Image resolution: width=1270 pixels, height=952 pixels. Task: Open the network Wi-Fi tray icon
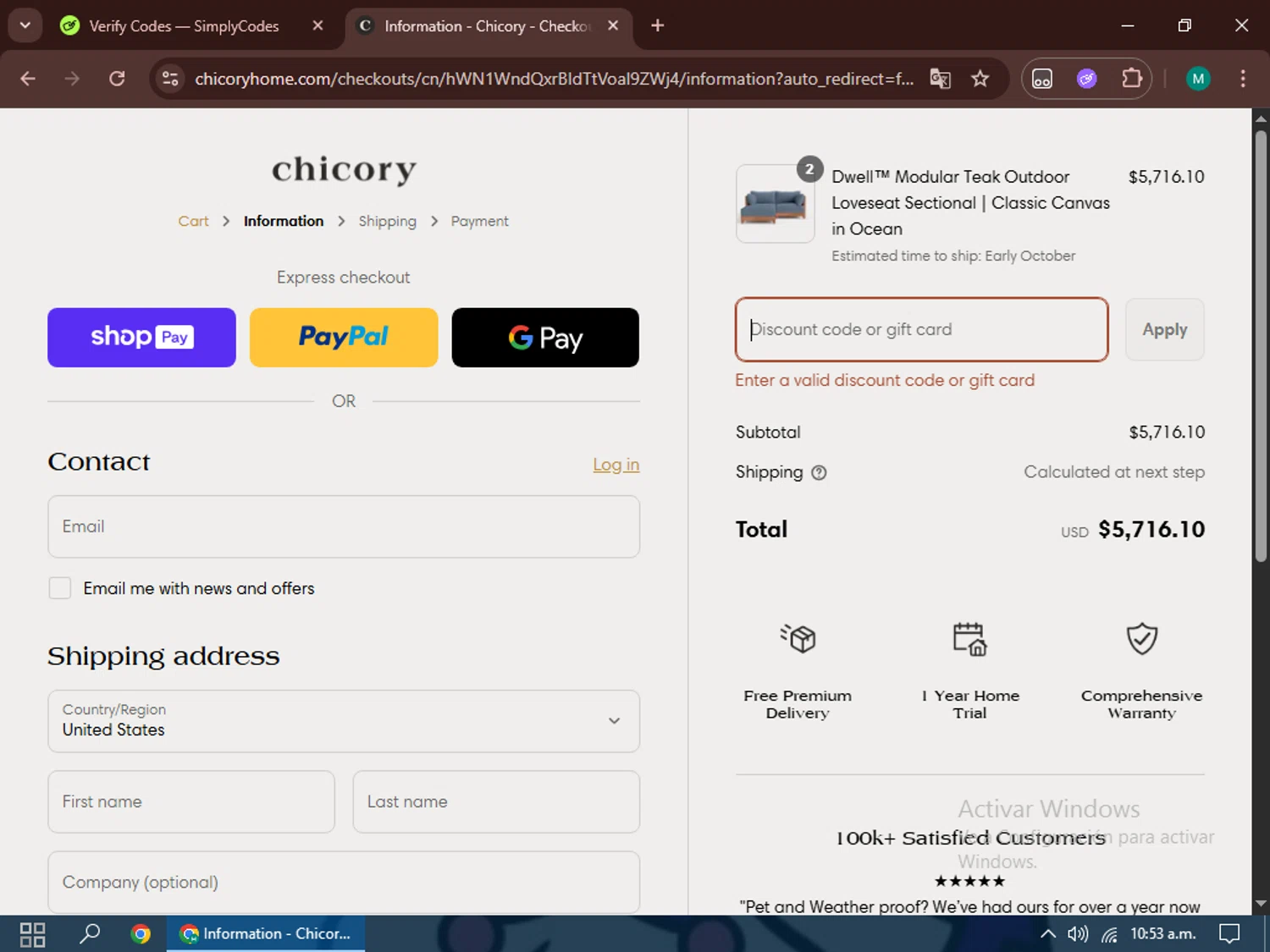point(1110,934)
